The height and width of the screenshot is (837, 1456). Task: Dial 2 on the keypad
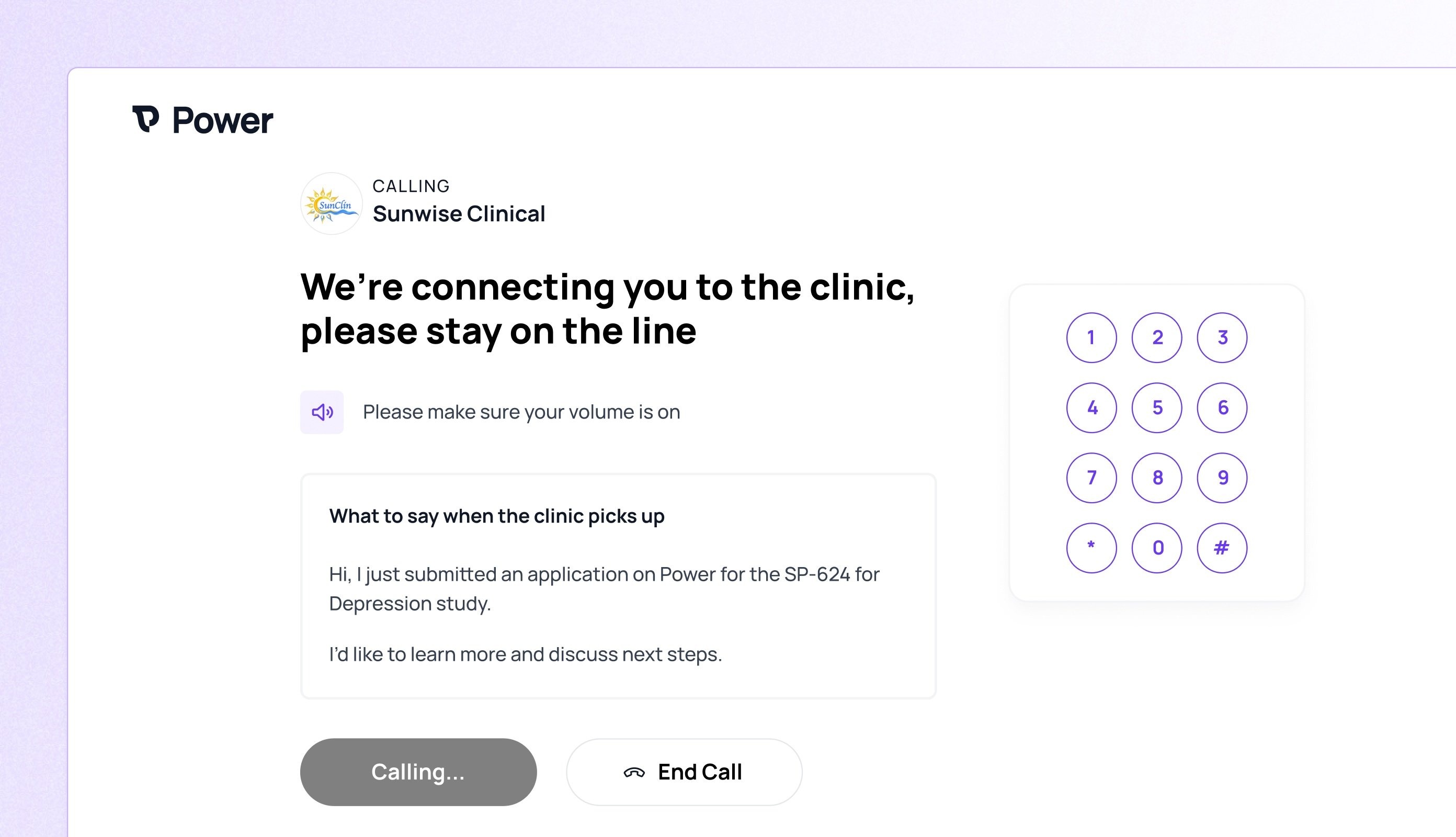point(1157,337)
